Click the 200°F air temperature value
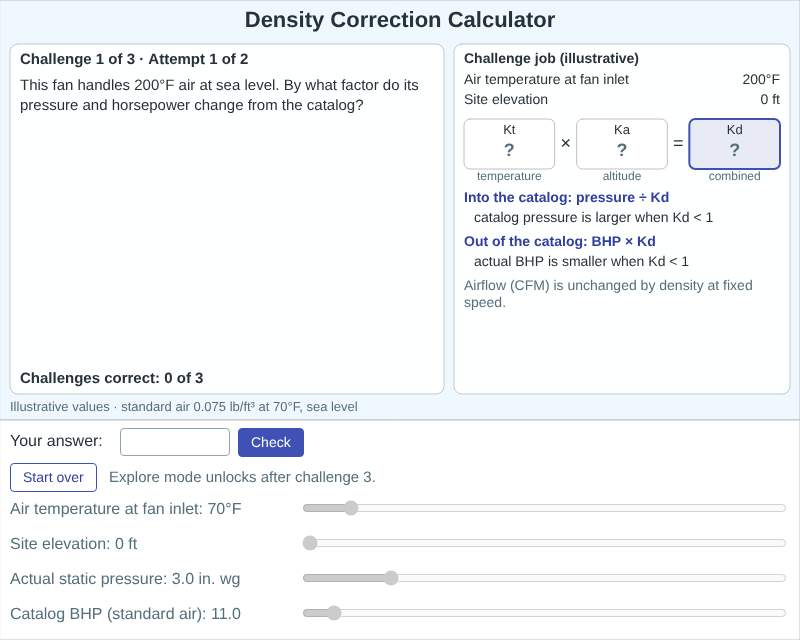This screenshot has height=642, width=800. click(761, 80)
